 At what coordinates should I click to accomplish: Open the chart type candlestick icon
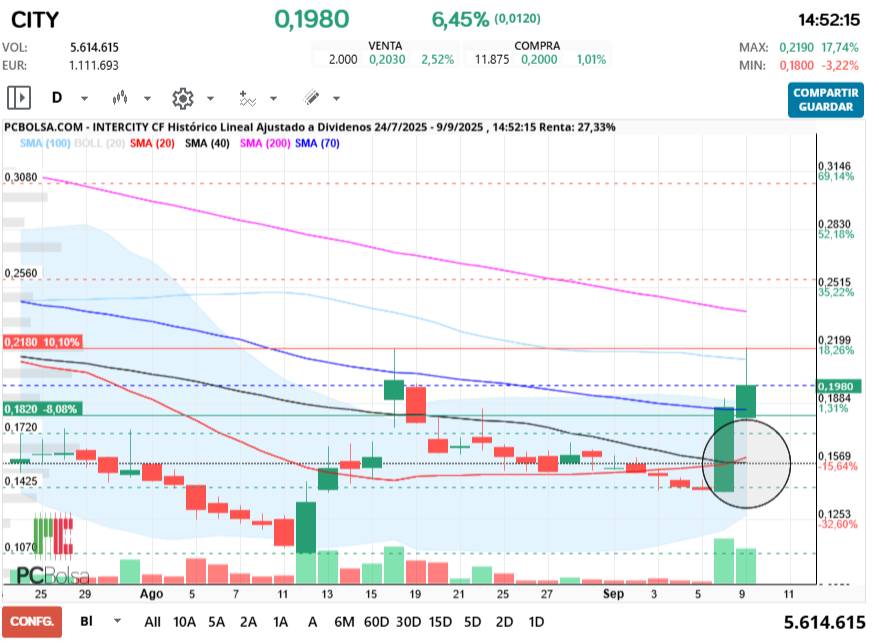pyautogui.click(x=119, y=98)
